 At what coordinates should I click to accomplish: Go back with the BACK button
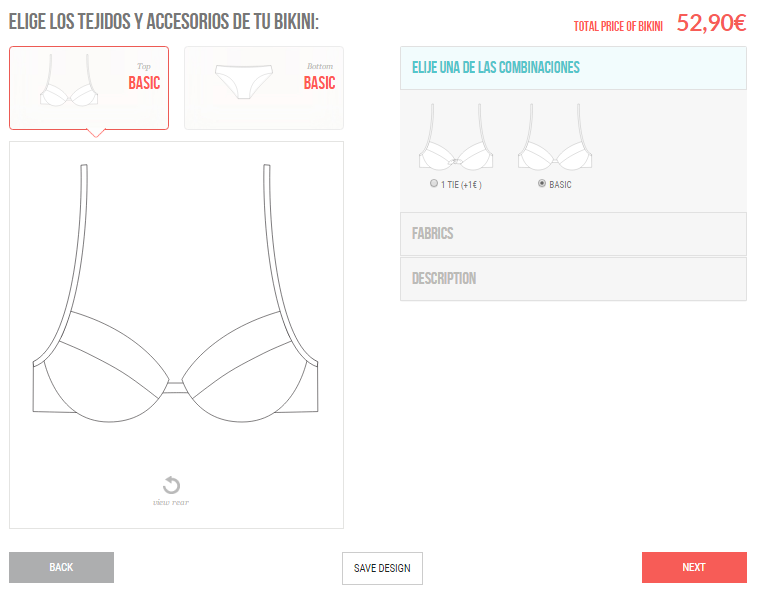(61, 567)
